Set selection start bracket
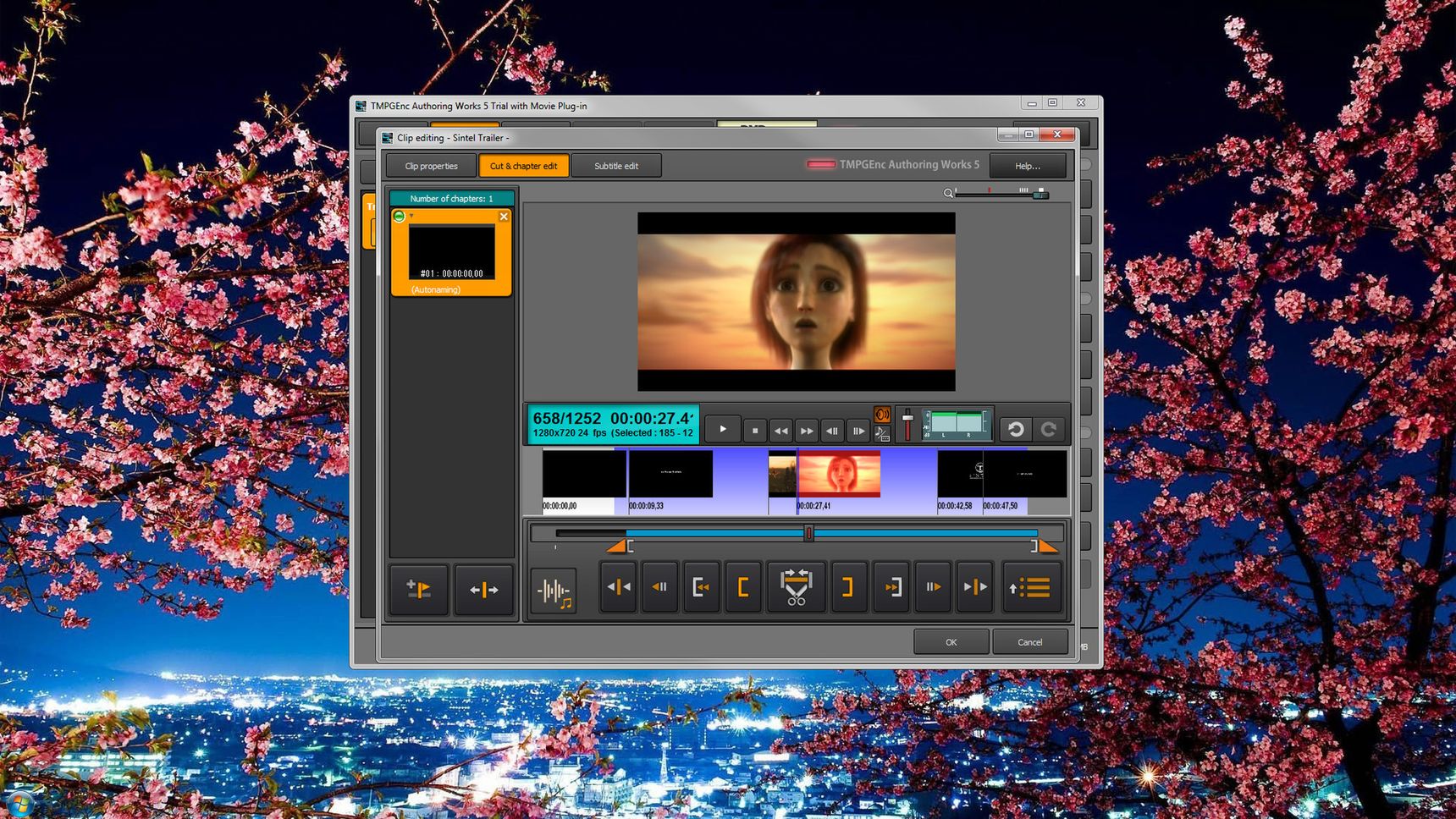 click(742, 586)
